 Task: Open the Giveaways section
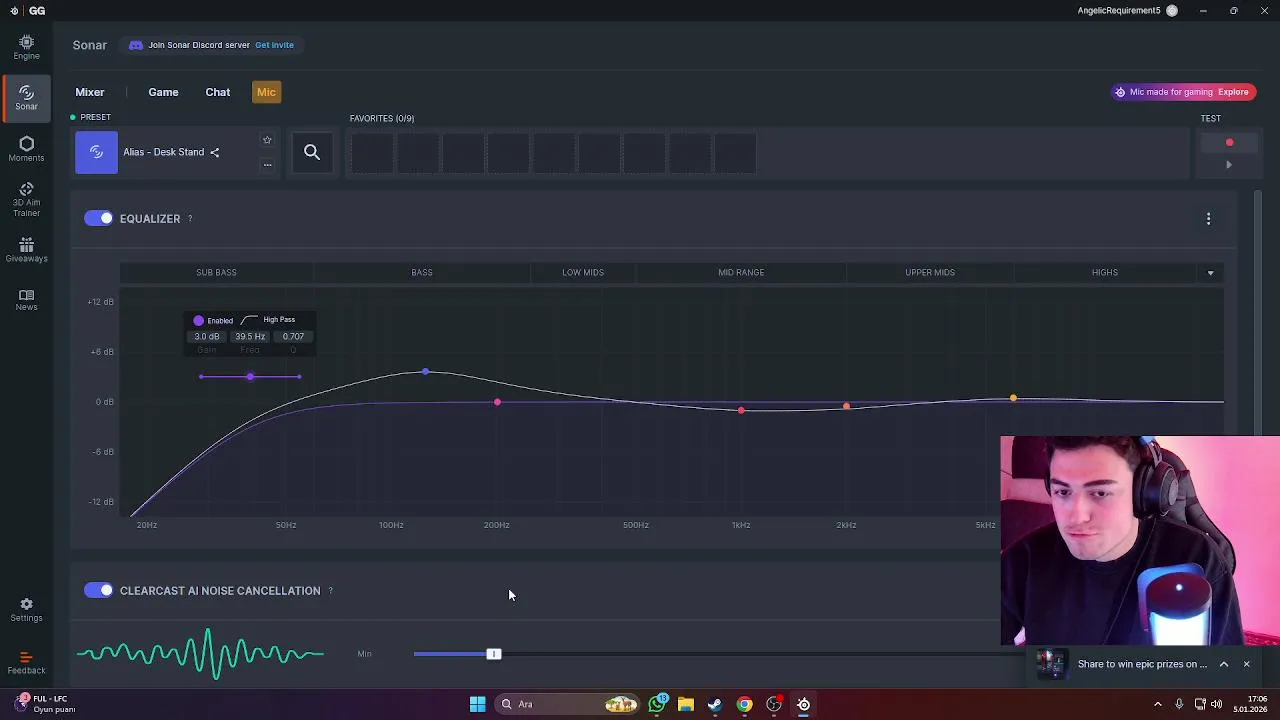[26, 250]
